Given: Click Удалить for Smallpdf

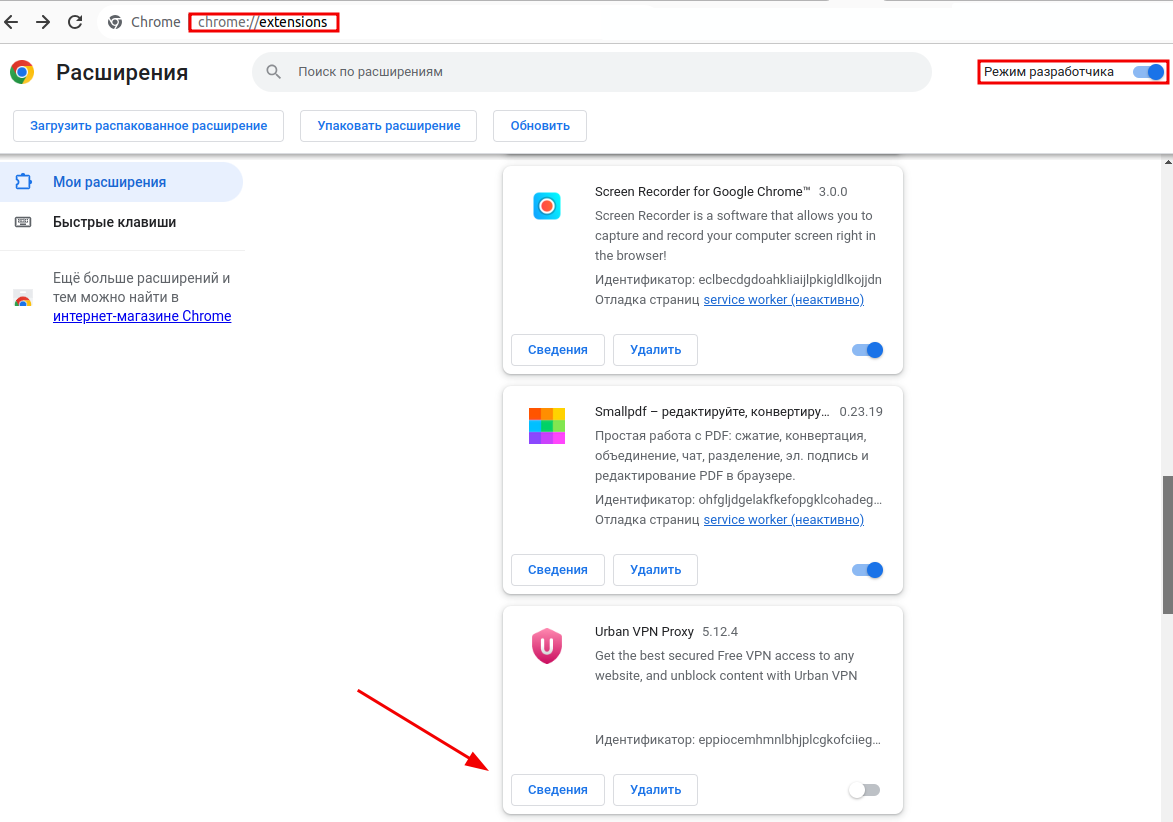Looking at the screenshot, I should point(655,570).
